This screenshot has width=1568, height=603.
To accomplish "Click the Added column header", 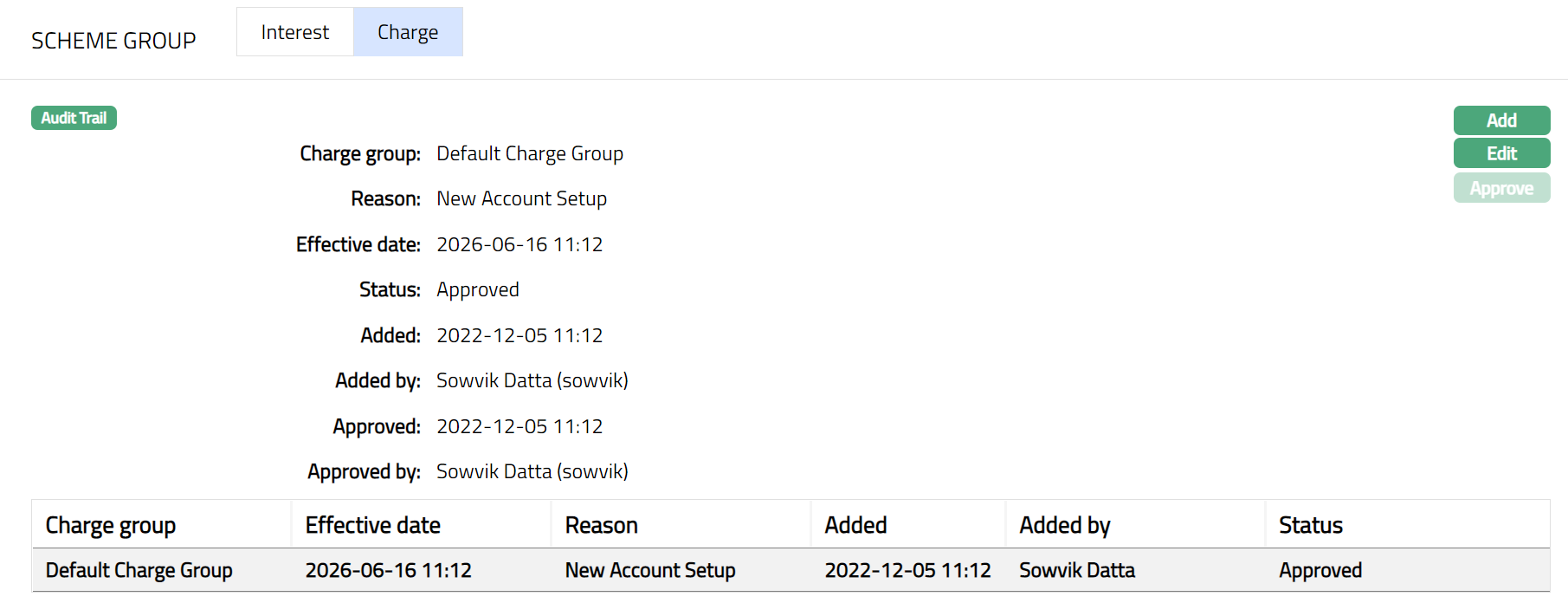I will [x=855, y=525].
